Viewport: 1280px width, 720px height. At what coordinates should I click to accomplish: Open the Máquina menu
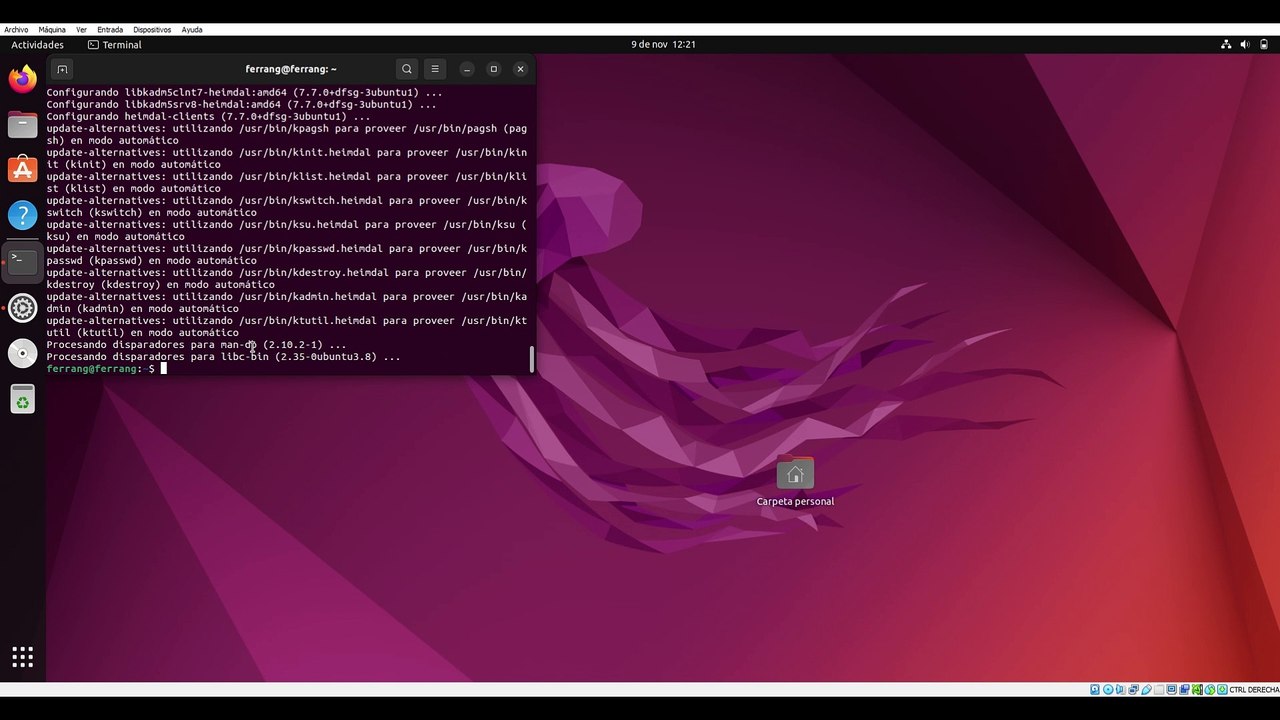pyautogui.click(x=52, y=29)
